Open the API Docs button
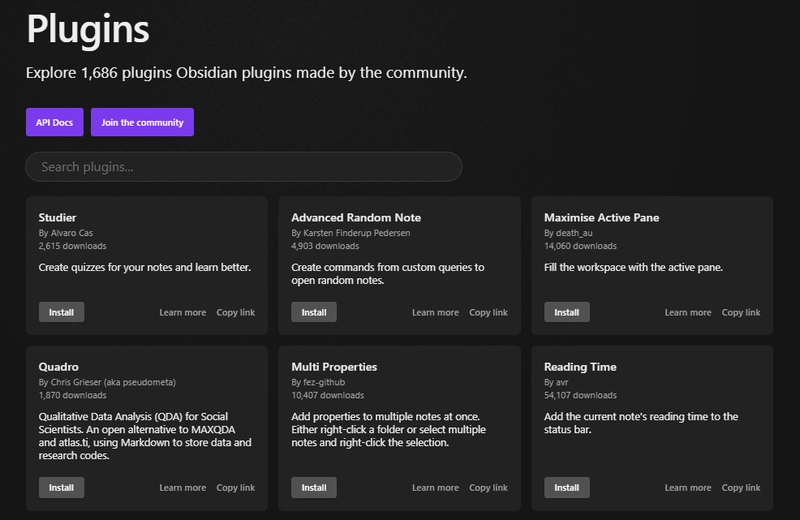Screen dimensions: 800x520 click(55, 122)
